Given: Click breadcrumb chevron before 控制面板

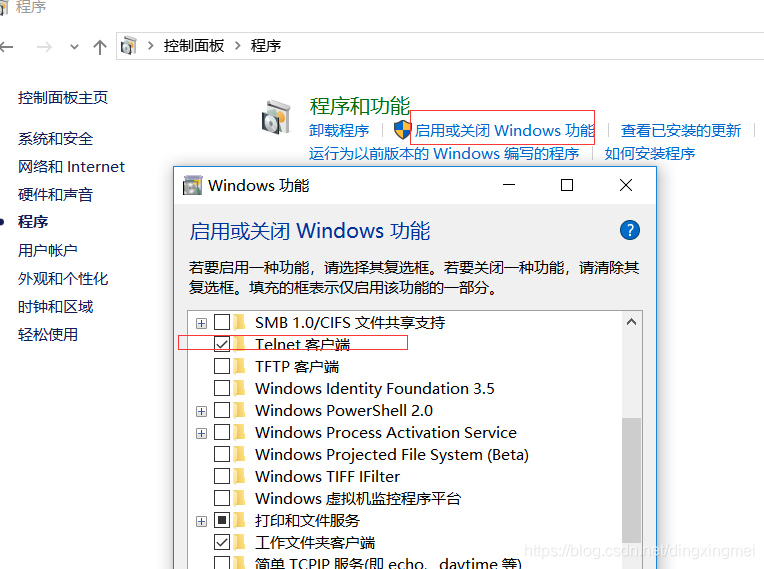Looking at the screenshot, I should click(x=151, y=46).
